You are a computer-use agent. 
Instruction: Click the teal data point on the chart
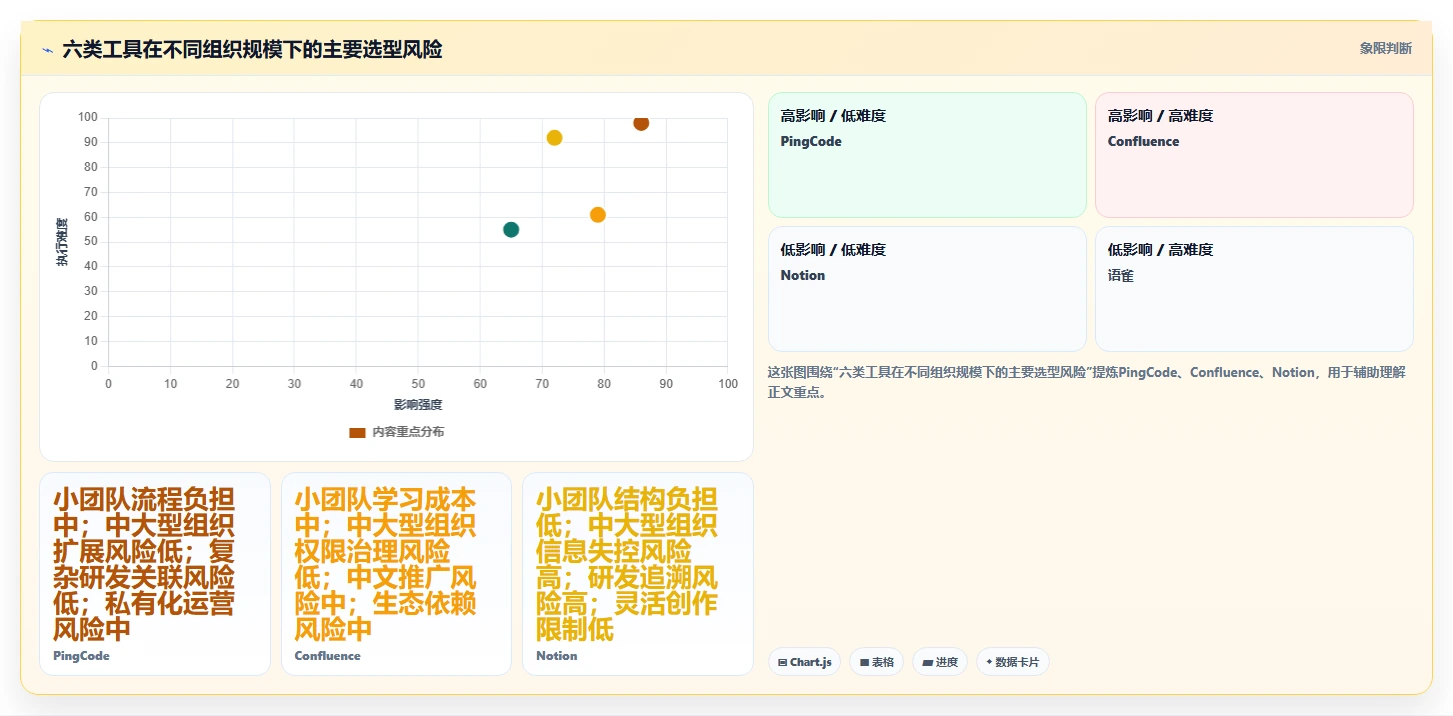point(511,230)
